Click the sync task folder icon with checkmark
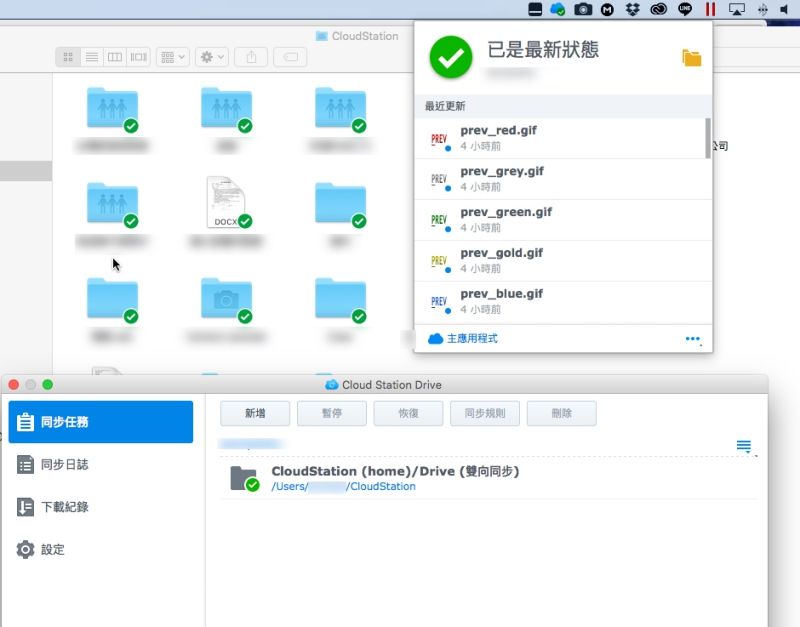This screenshot has height=627, width=800. 244,479
